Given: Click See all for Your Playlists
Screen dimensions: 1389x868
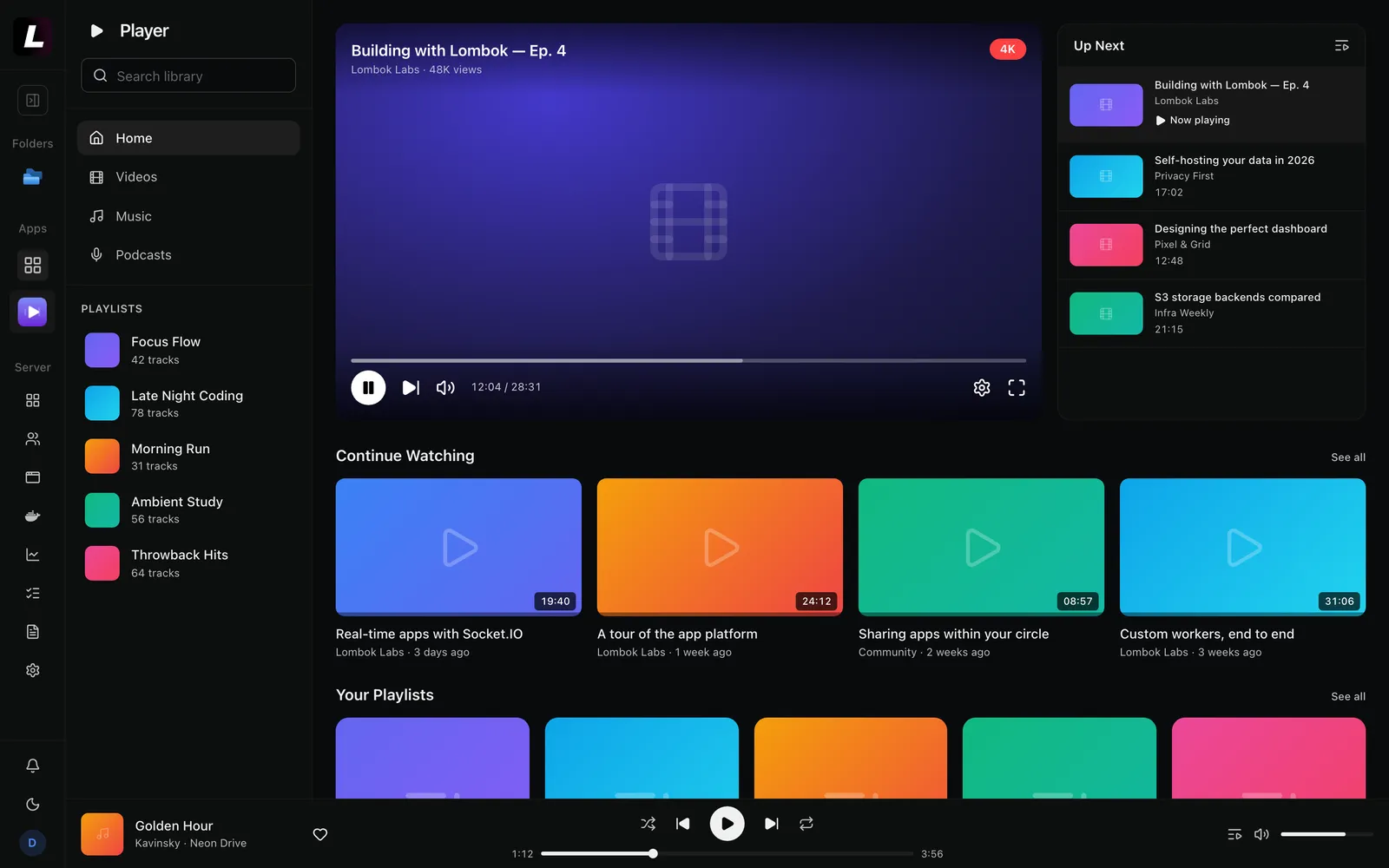Looking at the screenshot, I should (1348, 696).
